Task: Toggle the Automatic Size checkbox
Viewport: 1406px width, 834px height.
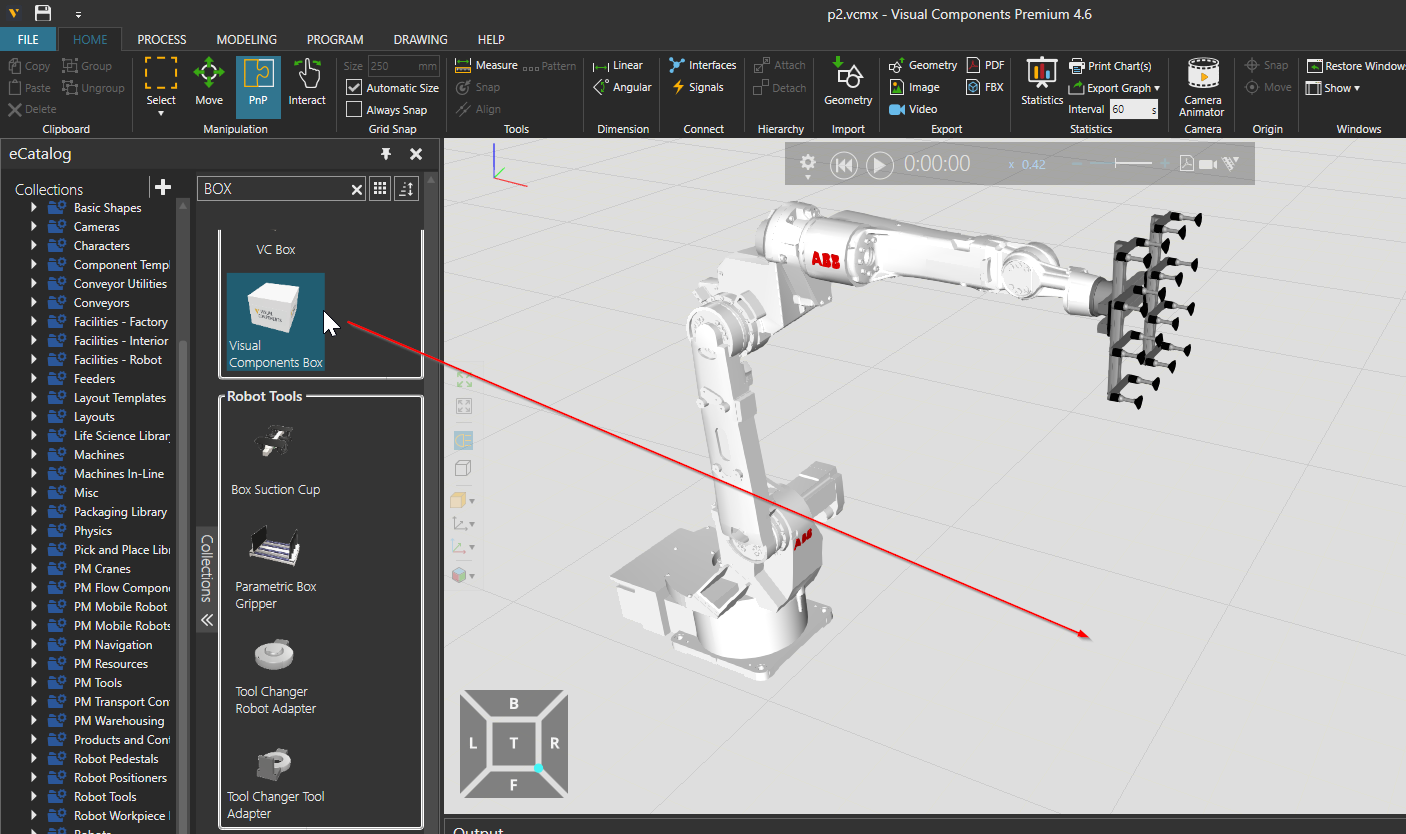Action: [x=354, y=88]
